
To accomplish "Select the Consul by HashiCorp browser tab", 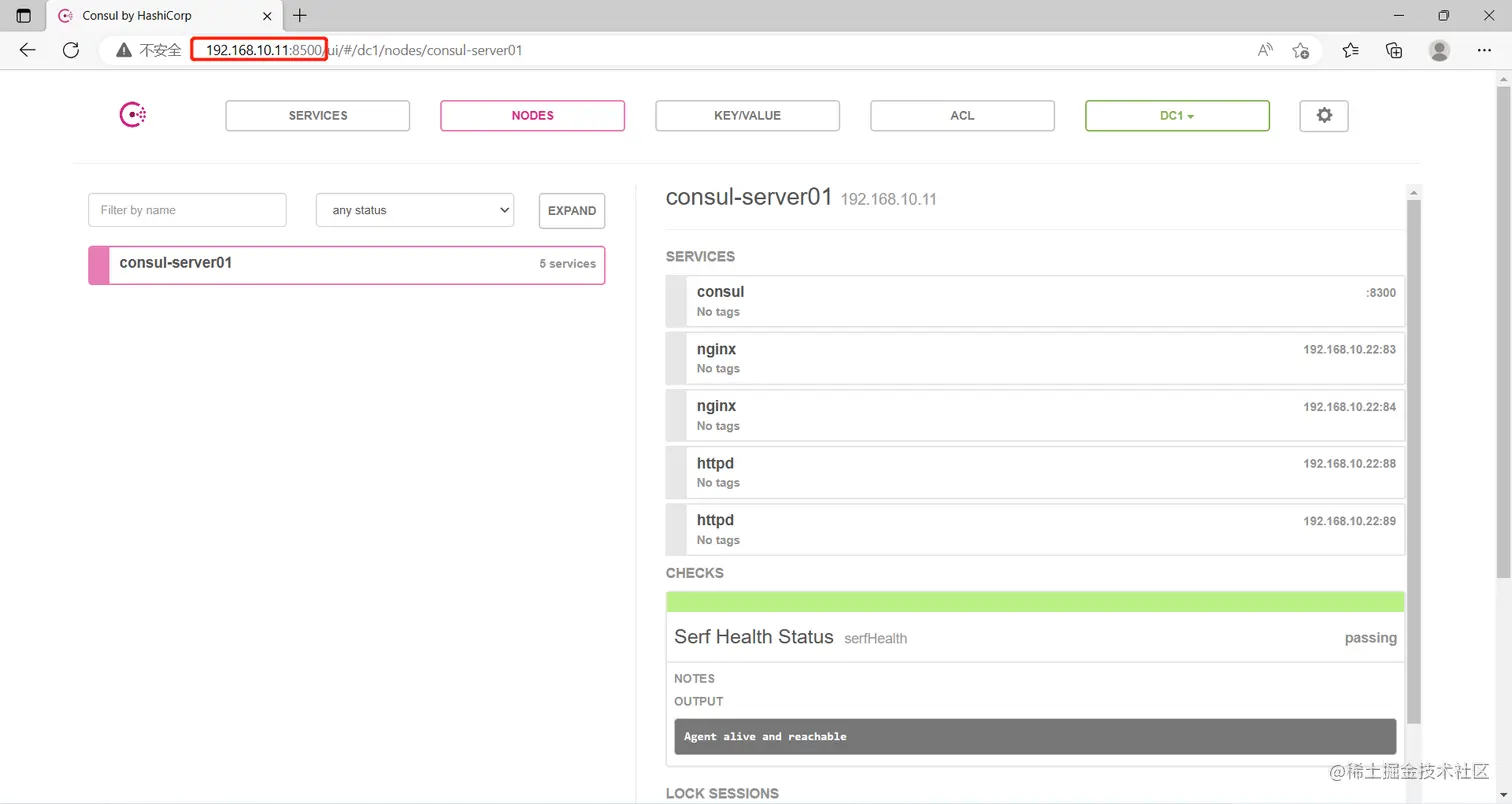I will (165, 16).
